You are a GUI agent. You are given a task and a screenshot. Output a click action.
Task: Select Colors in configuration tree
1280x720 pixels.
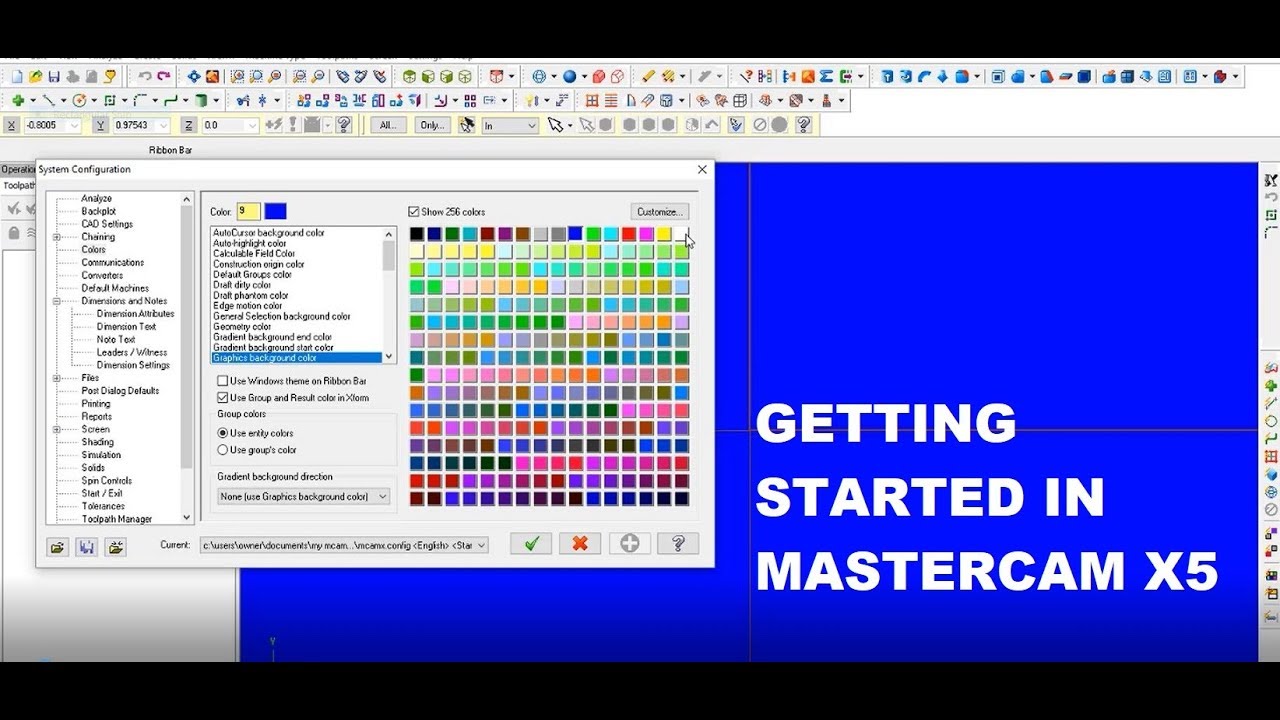tap(93, 250)
